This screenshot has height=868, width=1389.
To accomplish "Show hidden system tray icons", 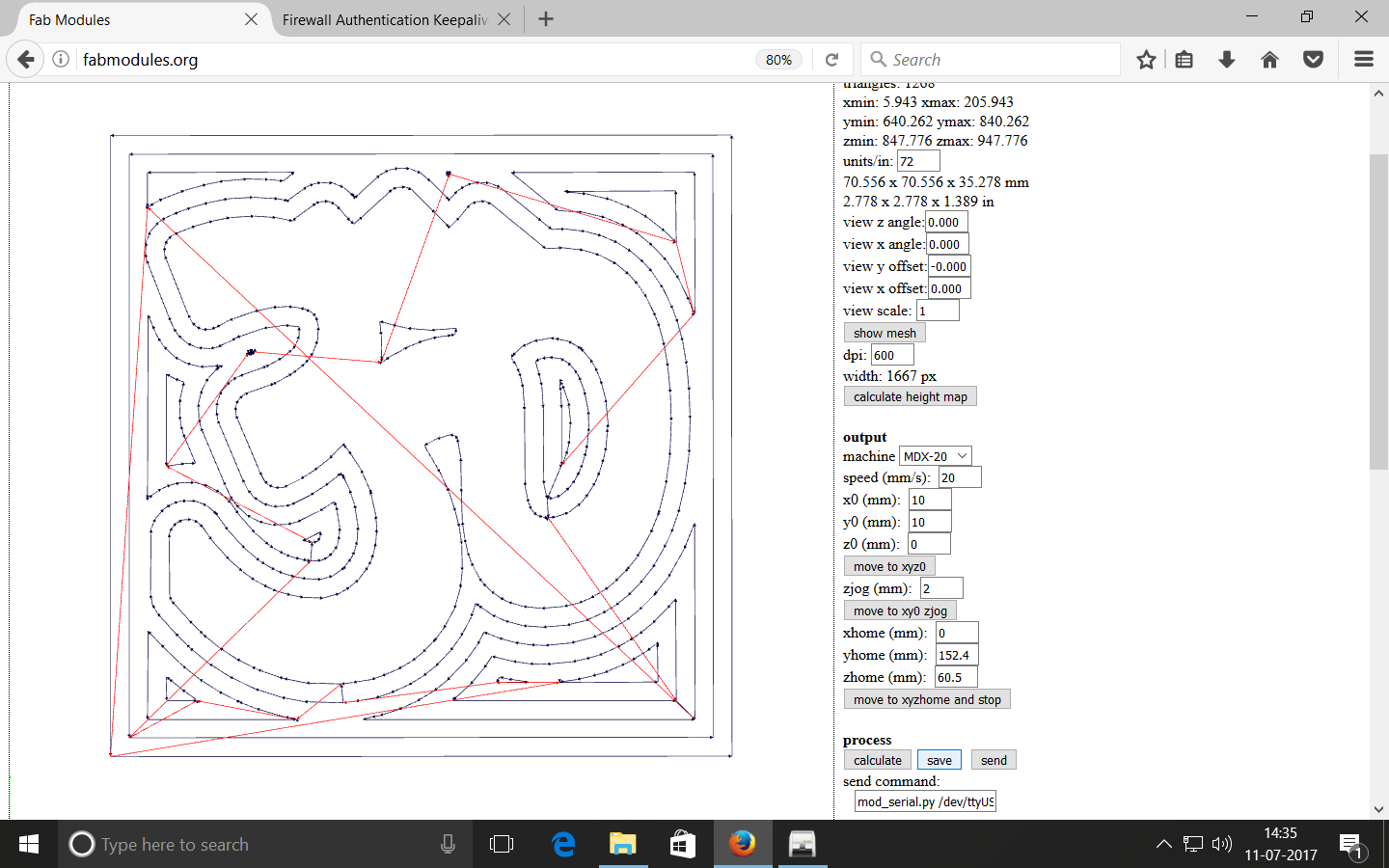I will (1164, 844).
